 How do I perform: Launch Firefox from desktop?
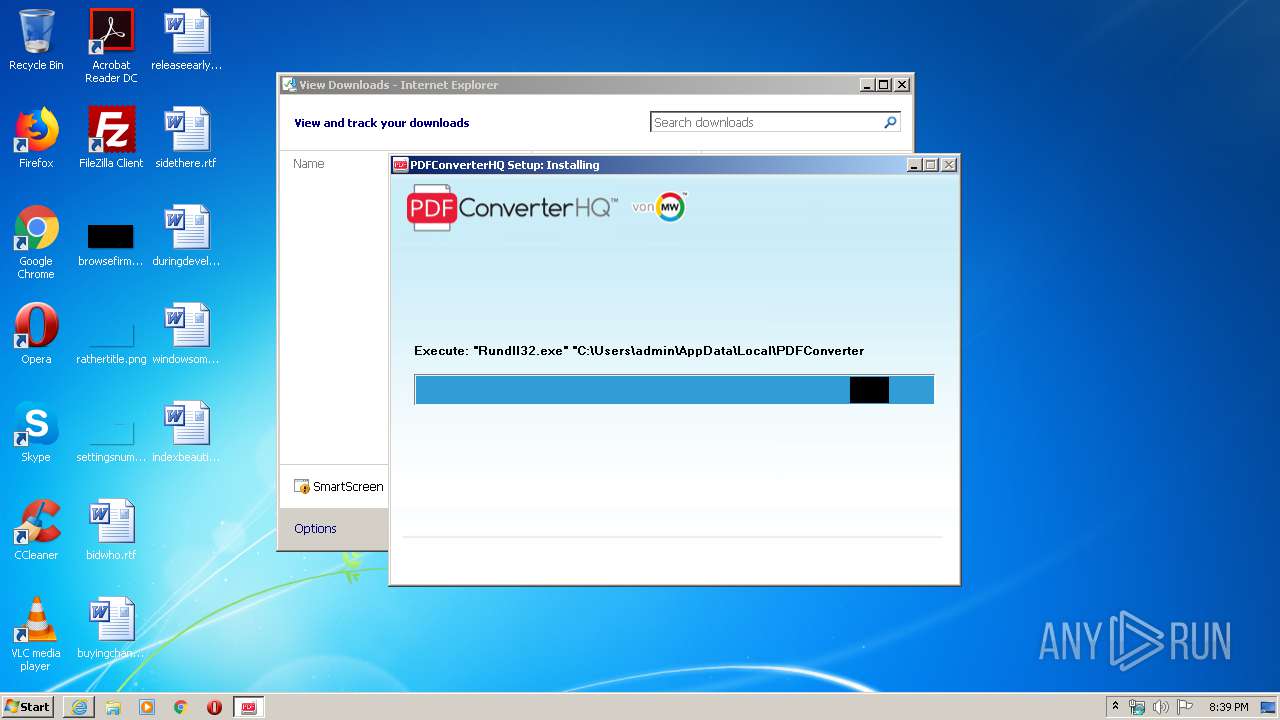(x=36, y=138)
